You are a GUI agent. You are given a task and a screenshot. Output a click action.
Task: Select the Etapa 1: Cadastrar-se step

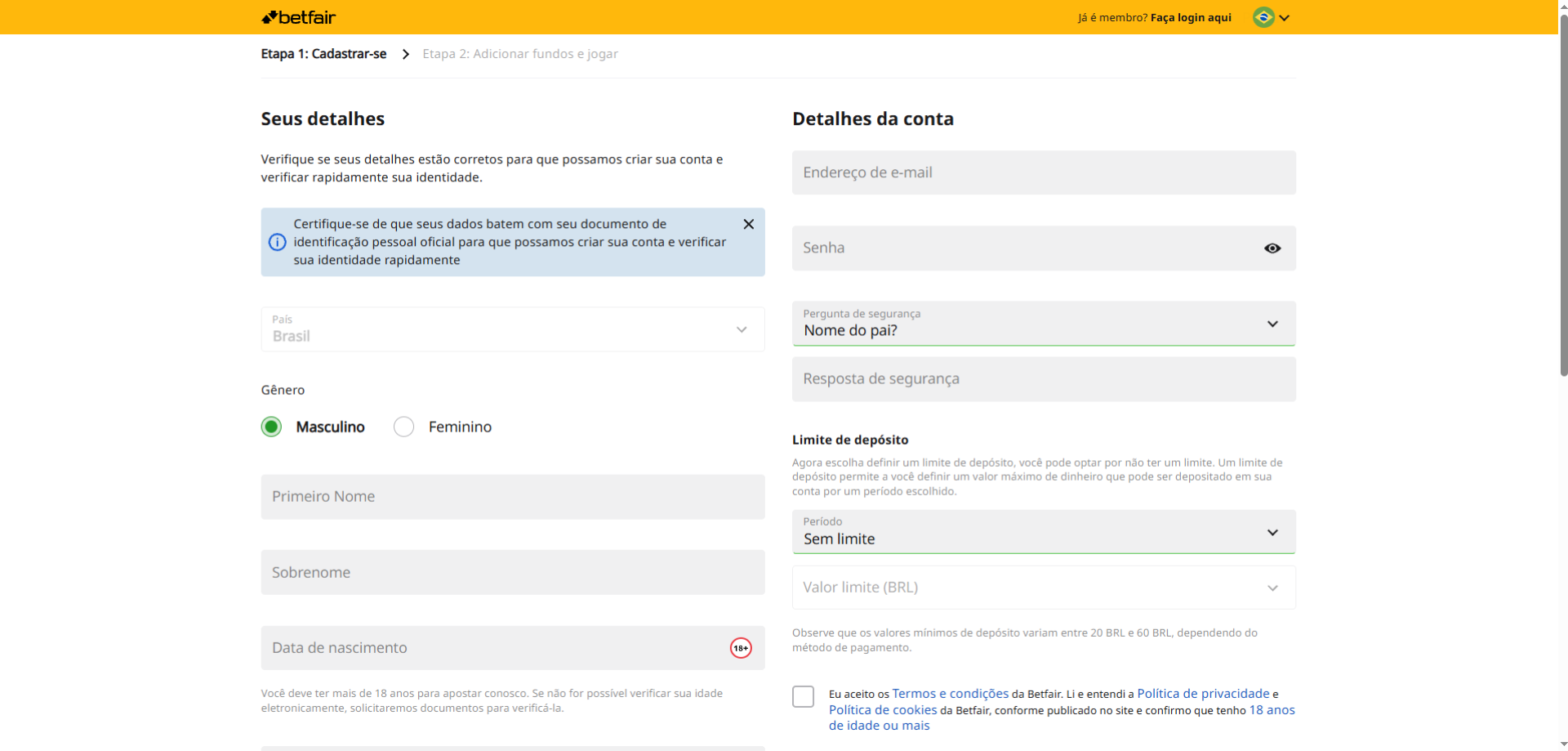(x=323, y=54)
